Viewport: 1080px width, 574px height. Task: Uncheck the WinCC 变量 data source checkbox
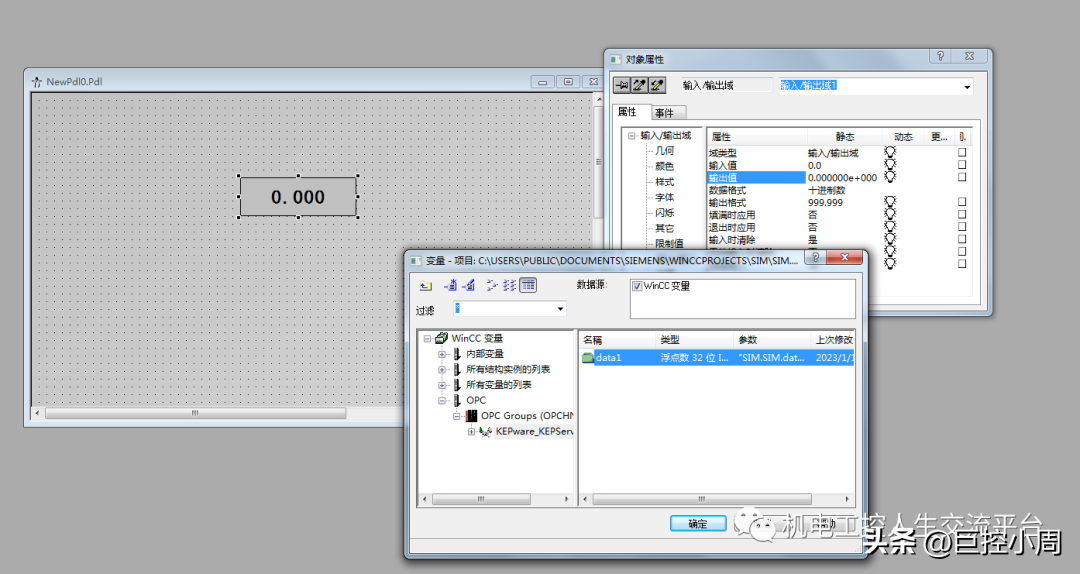pos(637,286)
